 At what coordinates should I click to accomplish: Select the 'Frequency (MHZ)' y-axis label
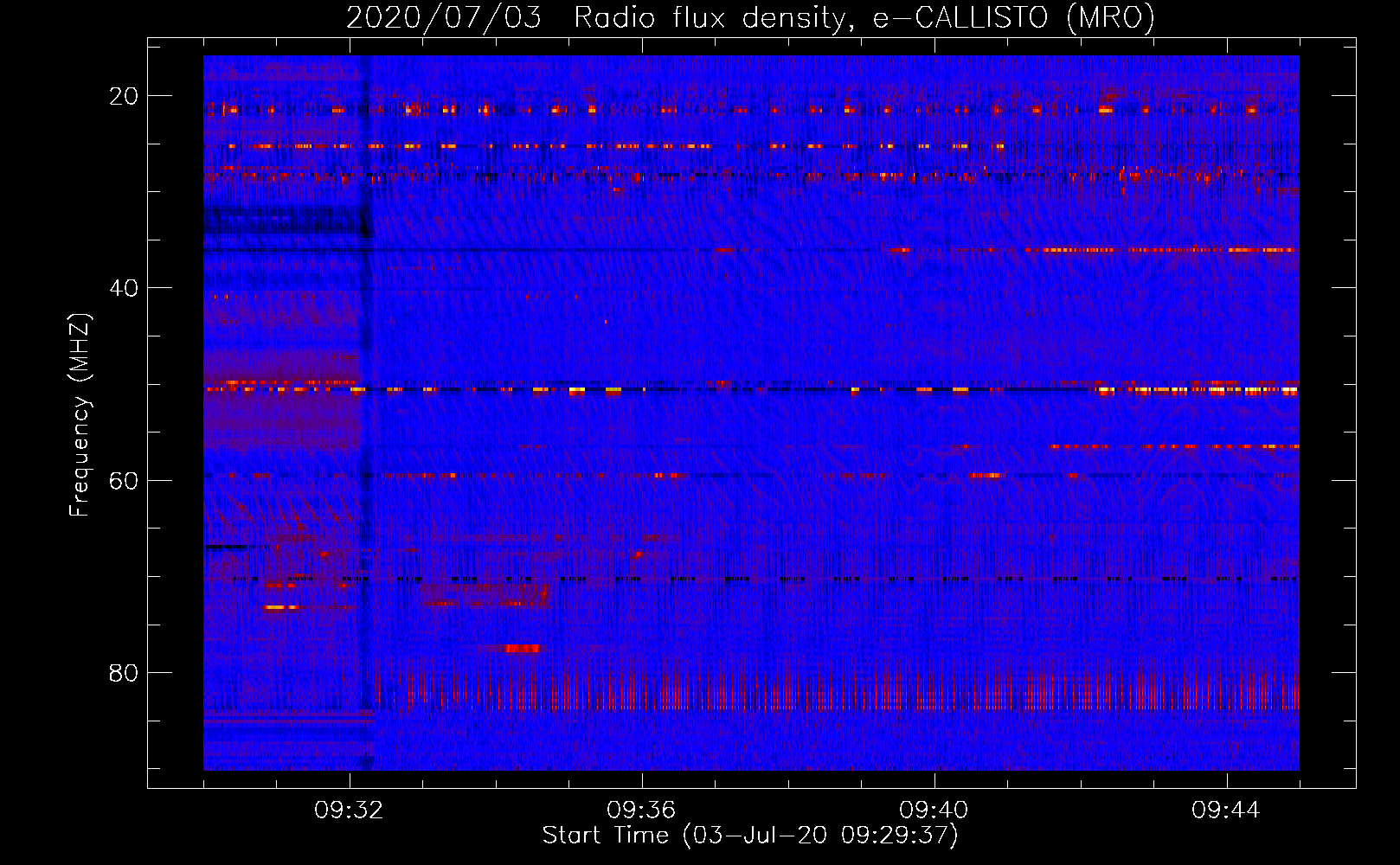pos(80,415)
